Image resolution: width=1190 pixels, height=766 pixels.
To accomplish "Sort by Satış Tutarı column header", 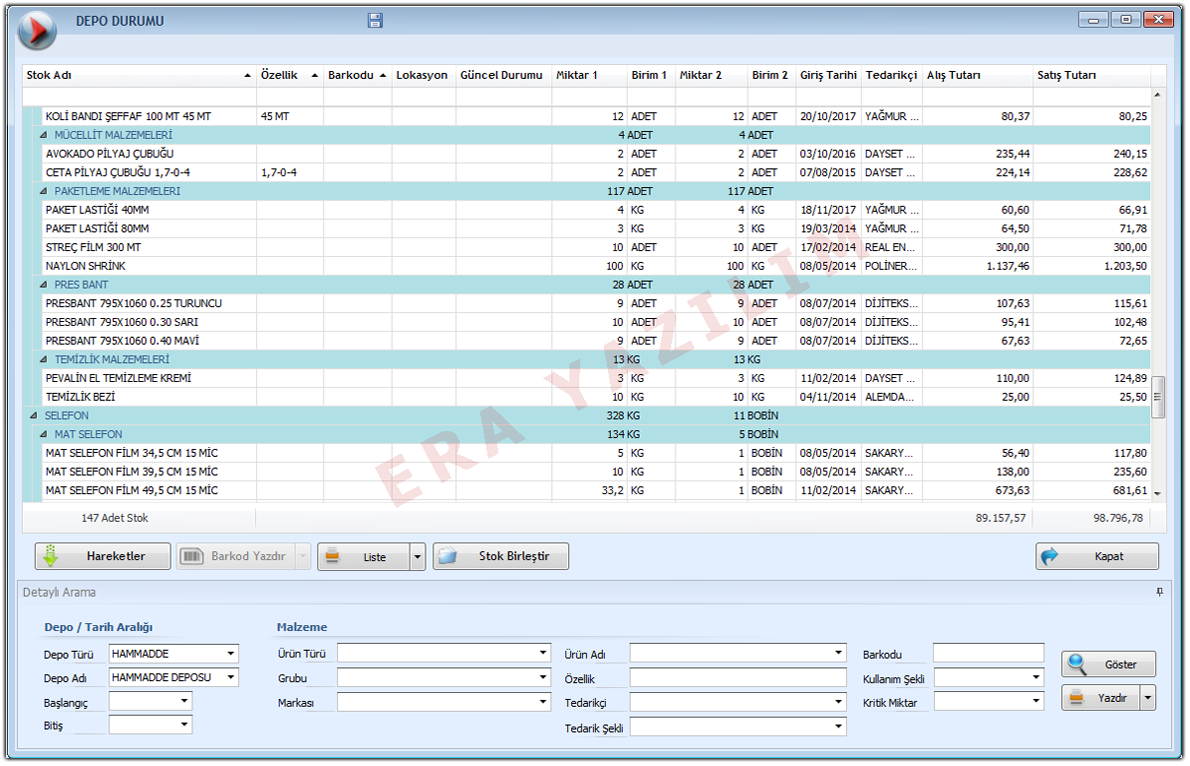I will [x=1090, y=76].
